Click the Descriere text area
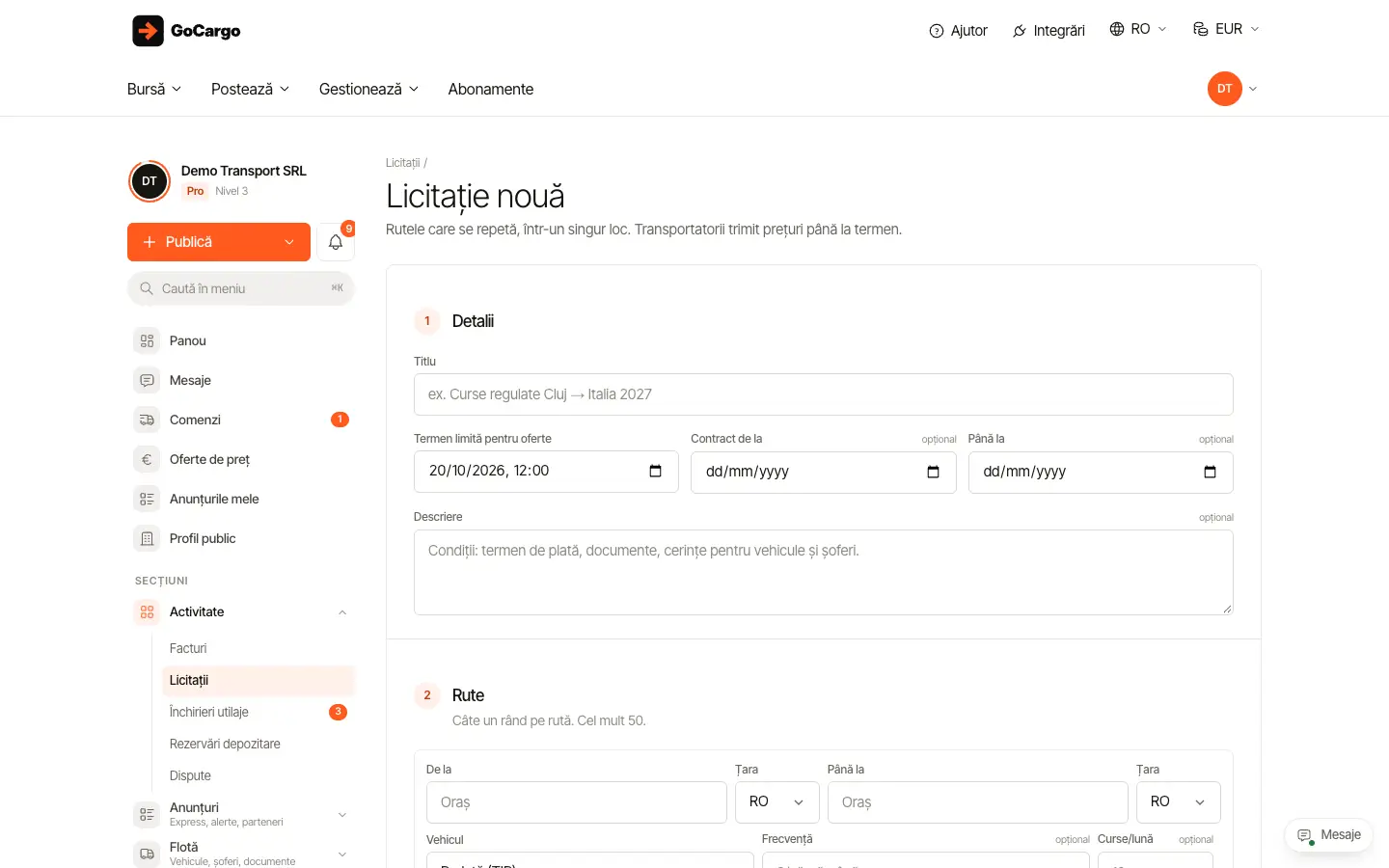1389x868 pixels. click(824, 572)
